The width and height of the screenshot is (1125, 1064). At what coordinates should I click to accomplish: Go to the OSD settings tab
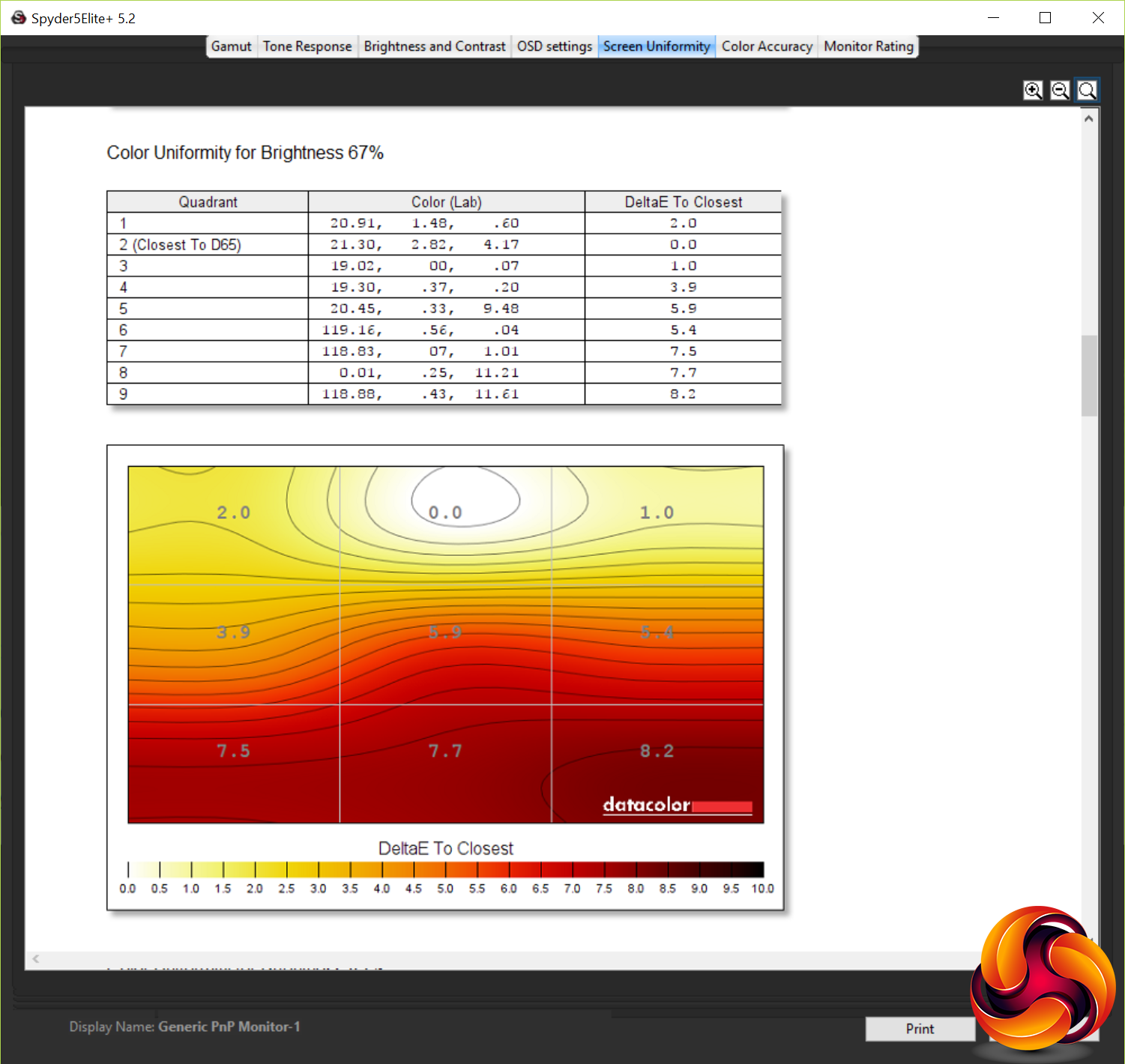click(x=555, y=46)
